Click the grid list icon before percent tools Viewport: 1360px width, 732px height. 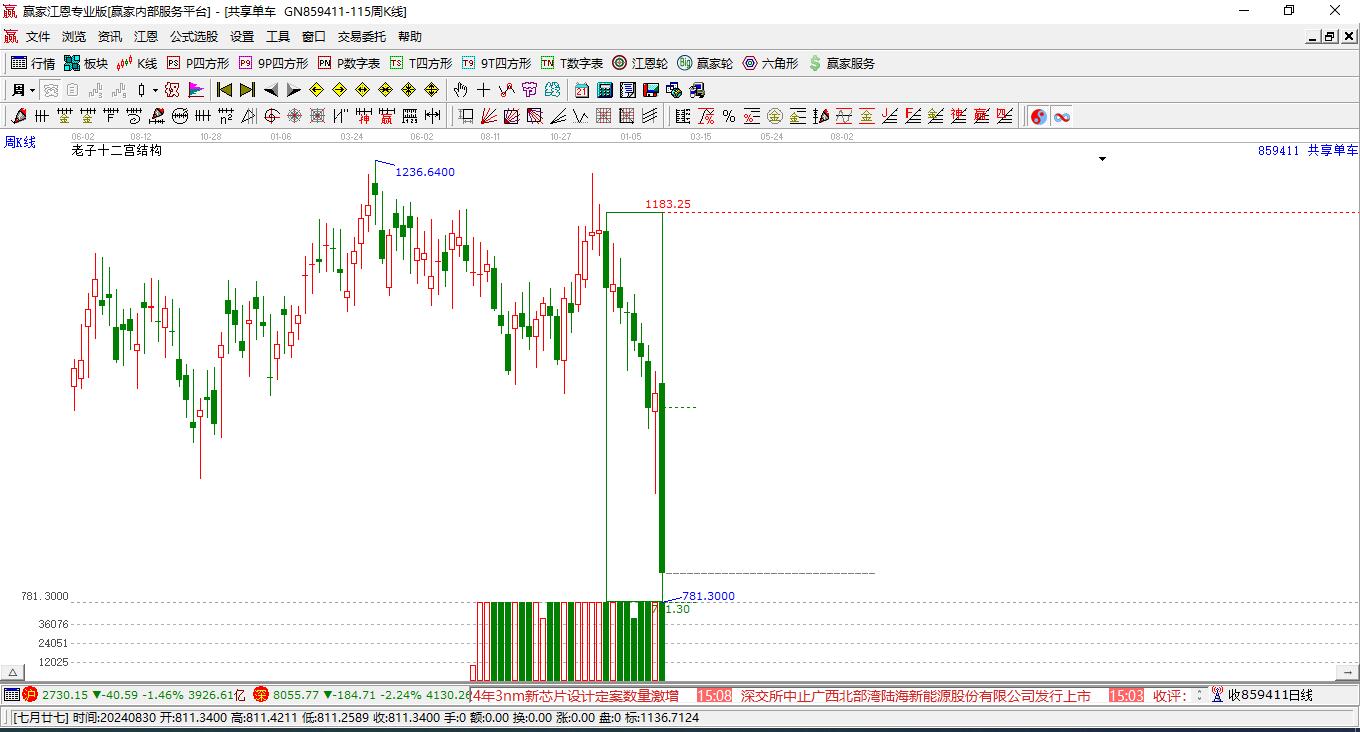point(683,116)
